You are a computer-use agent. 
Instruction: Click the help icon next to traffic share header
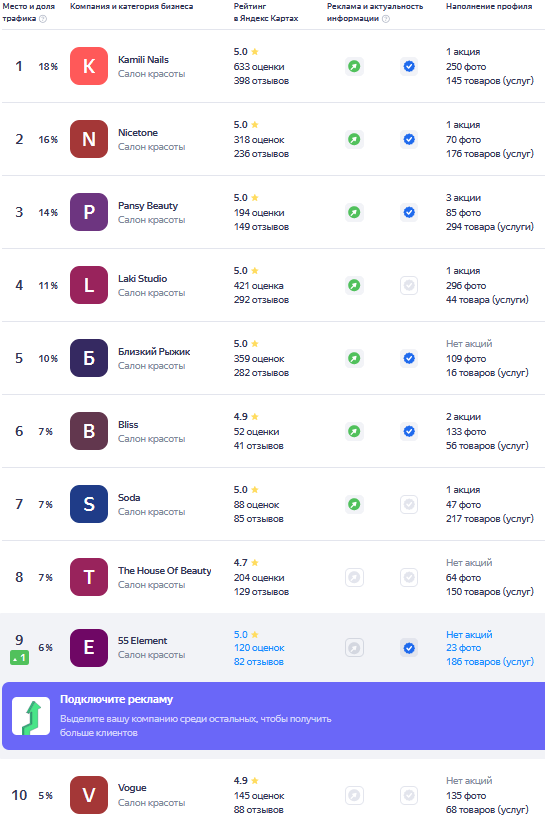point(43,18)
